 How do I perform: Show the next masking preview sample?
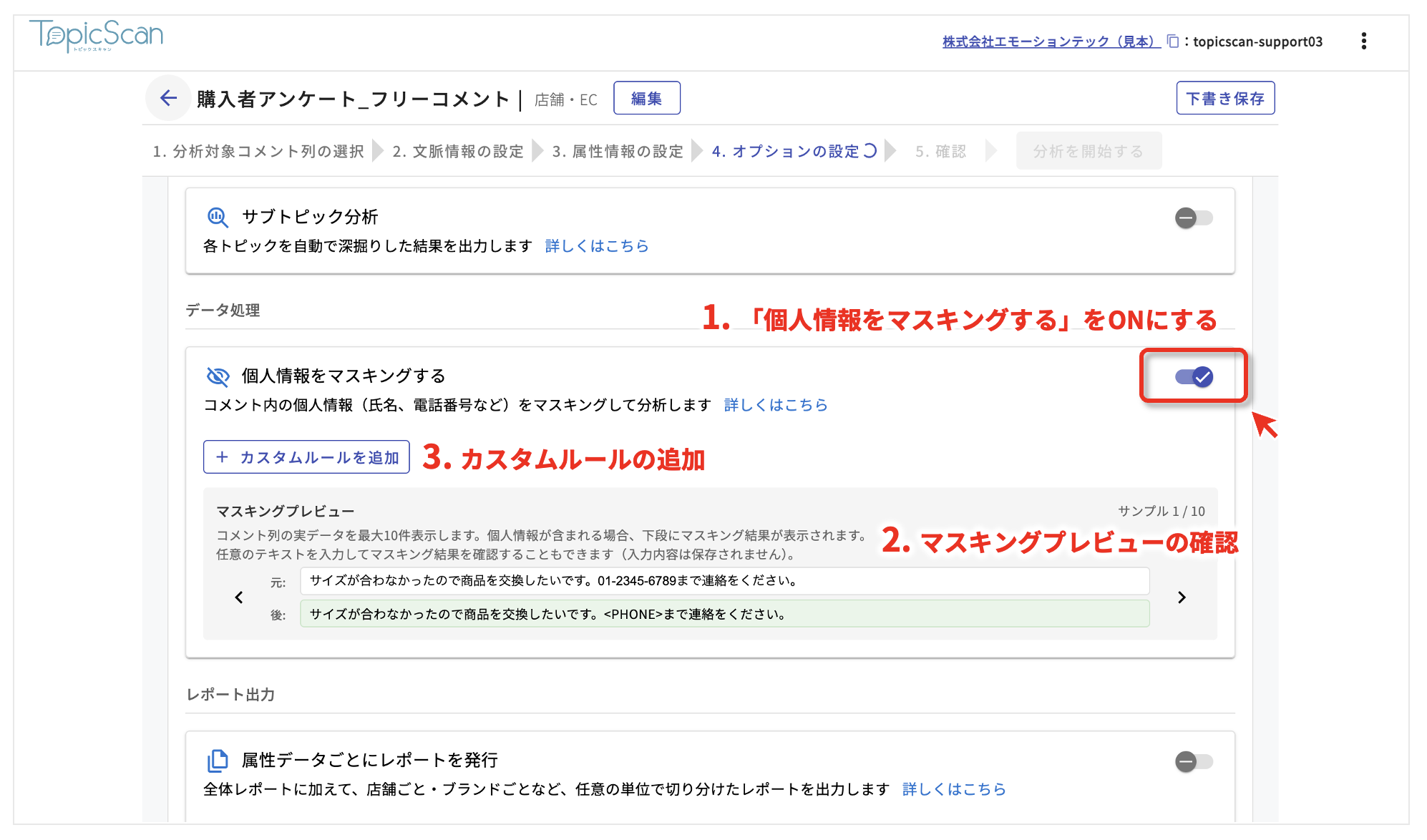pos(1182,597)
